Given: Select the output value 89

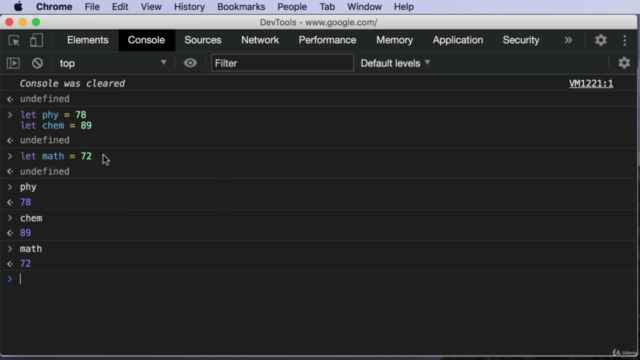Looking at the screenshot, I should pyautogui.click(x=25, y=233).
